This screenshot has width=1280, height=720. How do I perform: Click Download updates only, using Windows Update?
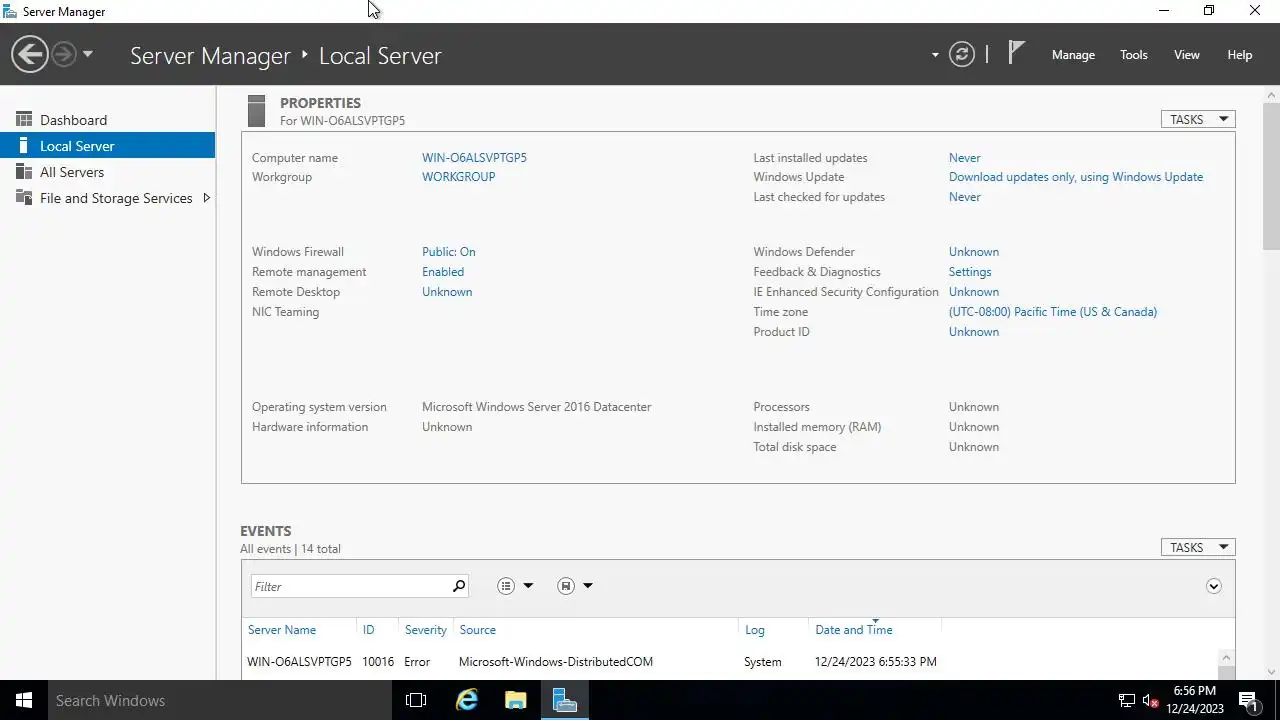coord(1076,177)
